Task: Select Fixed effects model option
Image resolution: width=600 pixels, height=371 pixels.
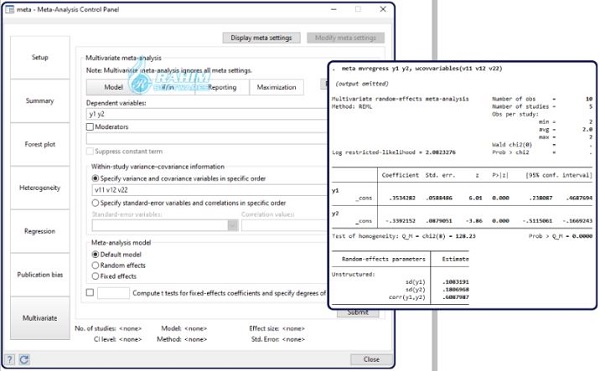Action: coord(95,276)
